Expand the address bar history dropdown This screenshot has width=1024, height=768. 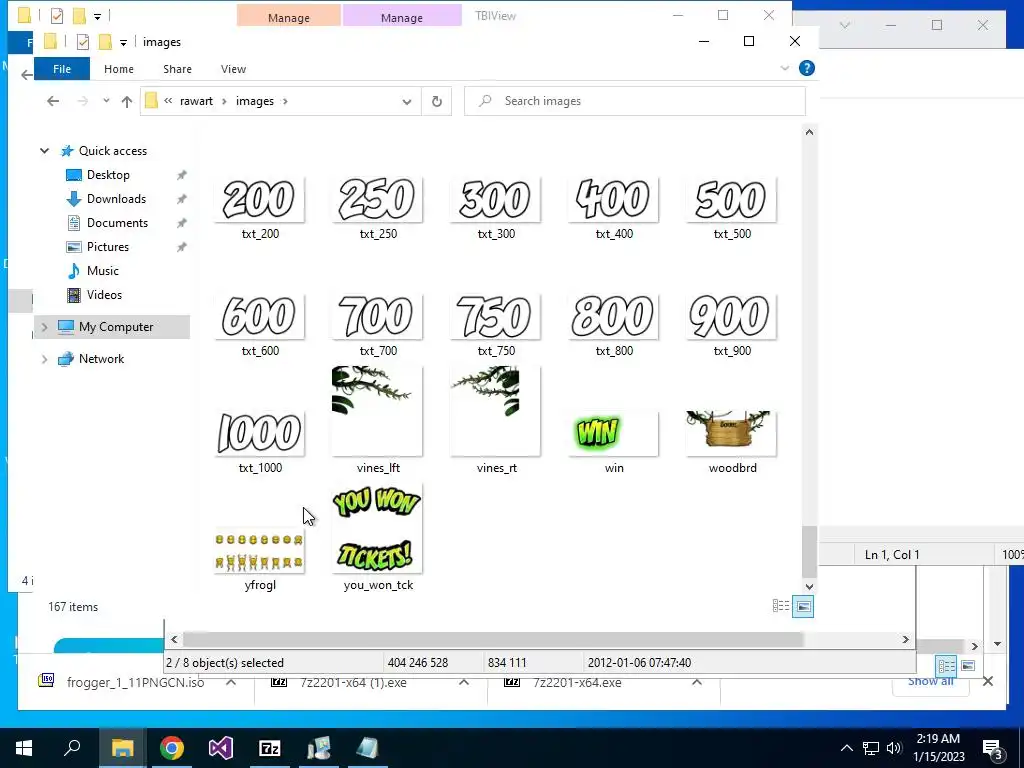[407, 101]
